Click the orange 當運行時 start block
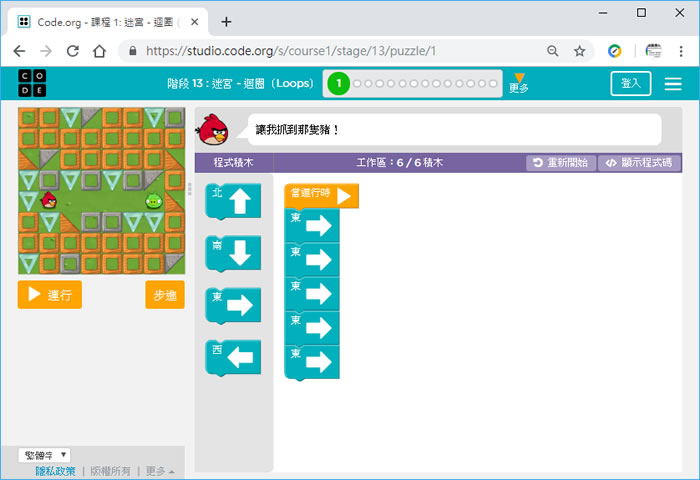700x480 pixels. coord(321,196)
